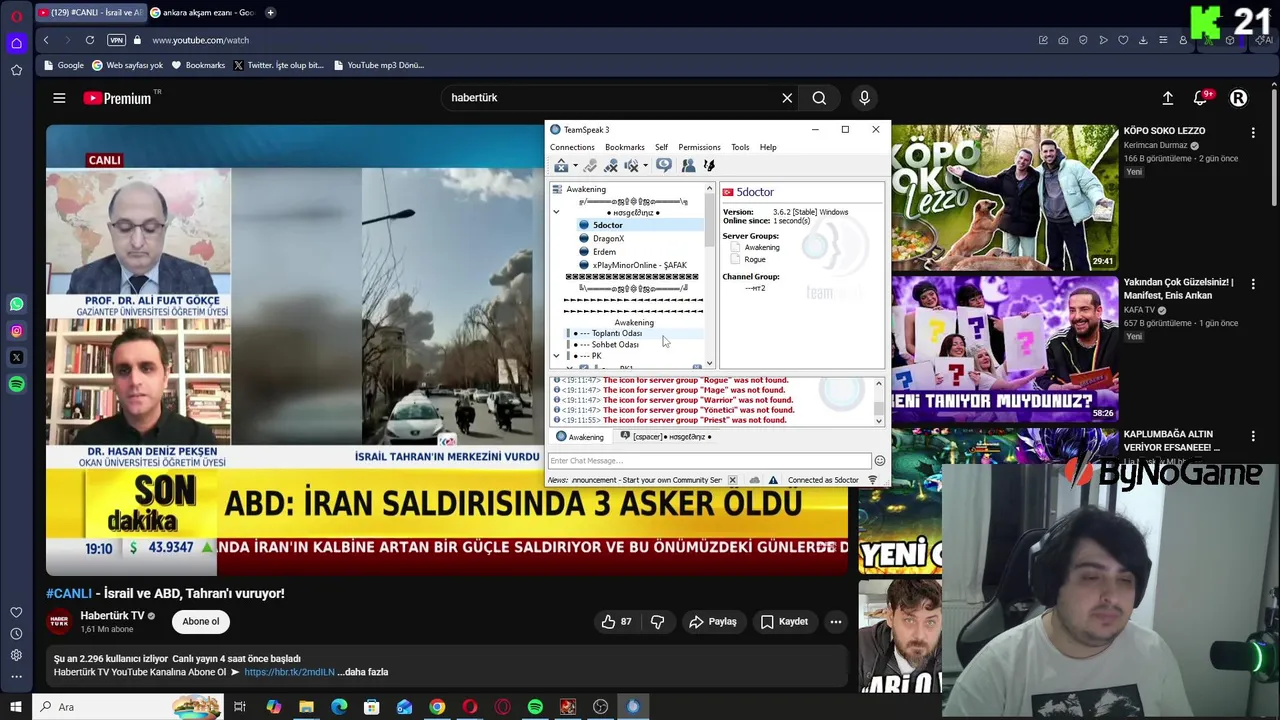Open YouTube notifications bell
The image size is (1280, 720).
tap(1201, 98)
